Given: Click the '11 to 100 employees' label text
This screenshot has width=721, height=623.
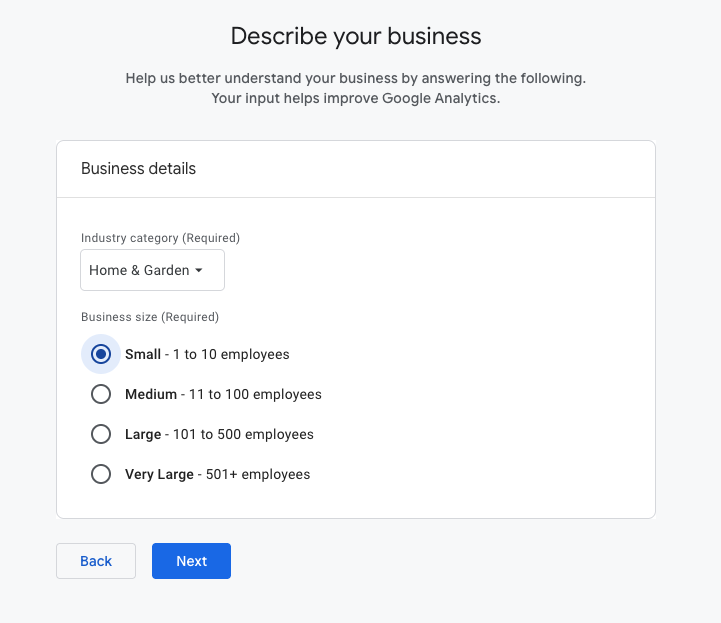Looking at the screenshot, I should (251, 394).
